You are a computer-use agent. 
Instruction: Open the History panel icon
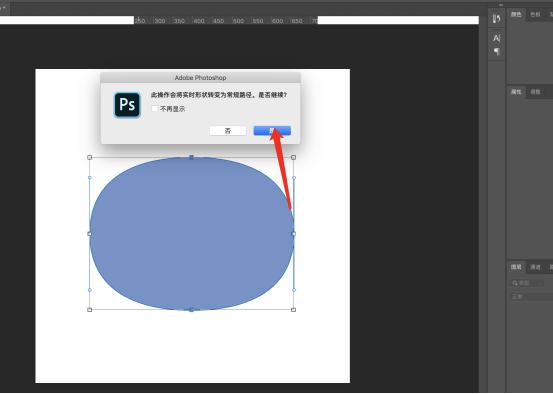click(496, 18)
